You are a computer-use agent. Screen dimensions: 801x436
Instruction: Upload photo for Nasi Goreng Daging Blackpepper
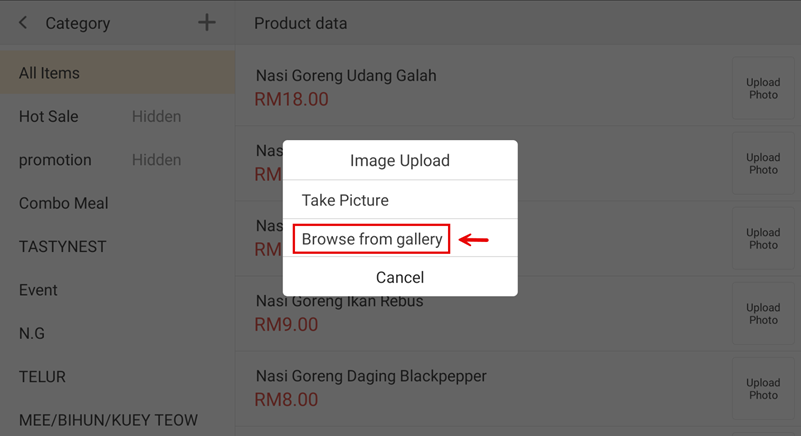tap(762, 389)
